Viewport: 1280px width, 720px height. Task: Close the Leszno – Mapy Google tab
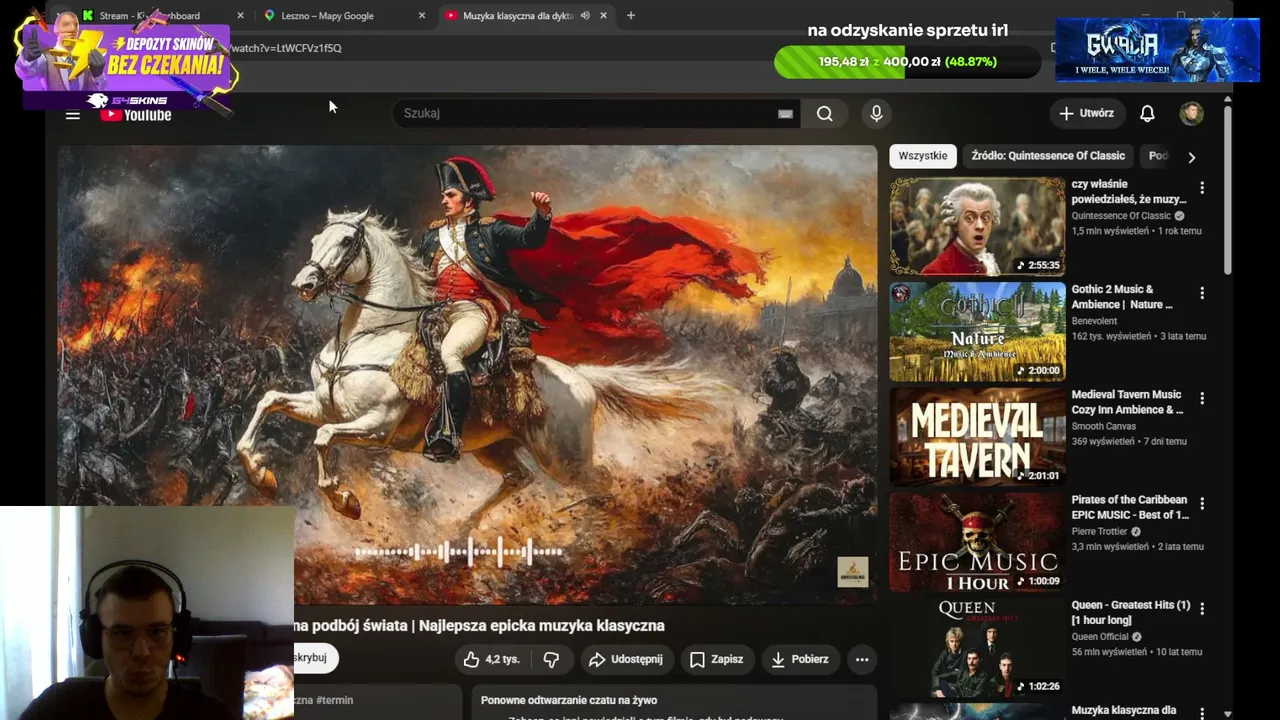[x=422, y=16]
